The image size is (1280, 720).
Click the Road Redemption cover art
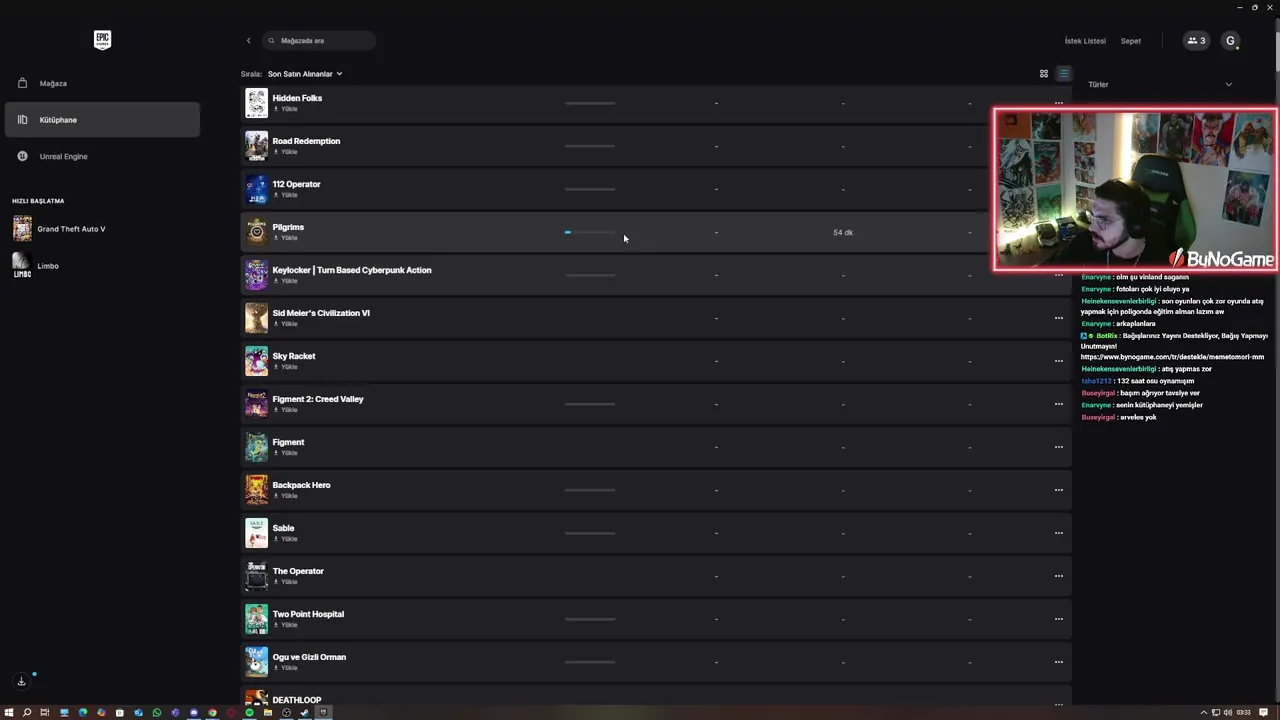click(257, 146)
